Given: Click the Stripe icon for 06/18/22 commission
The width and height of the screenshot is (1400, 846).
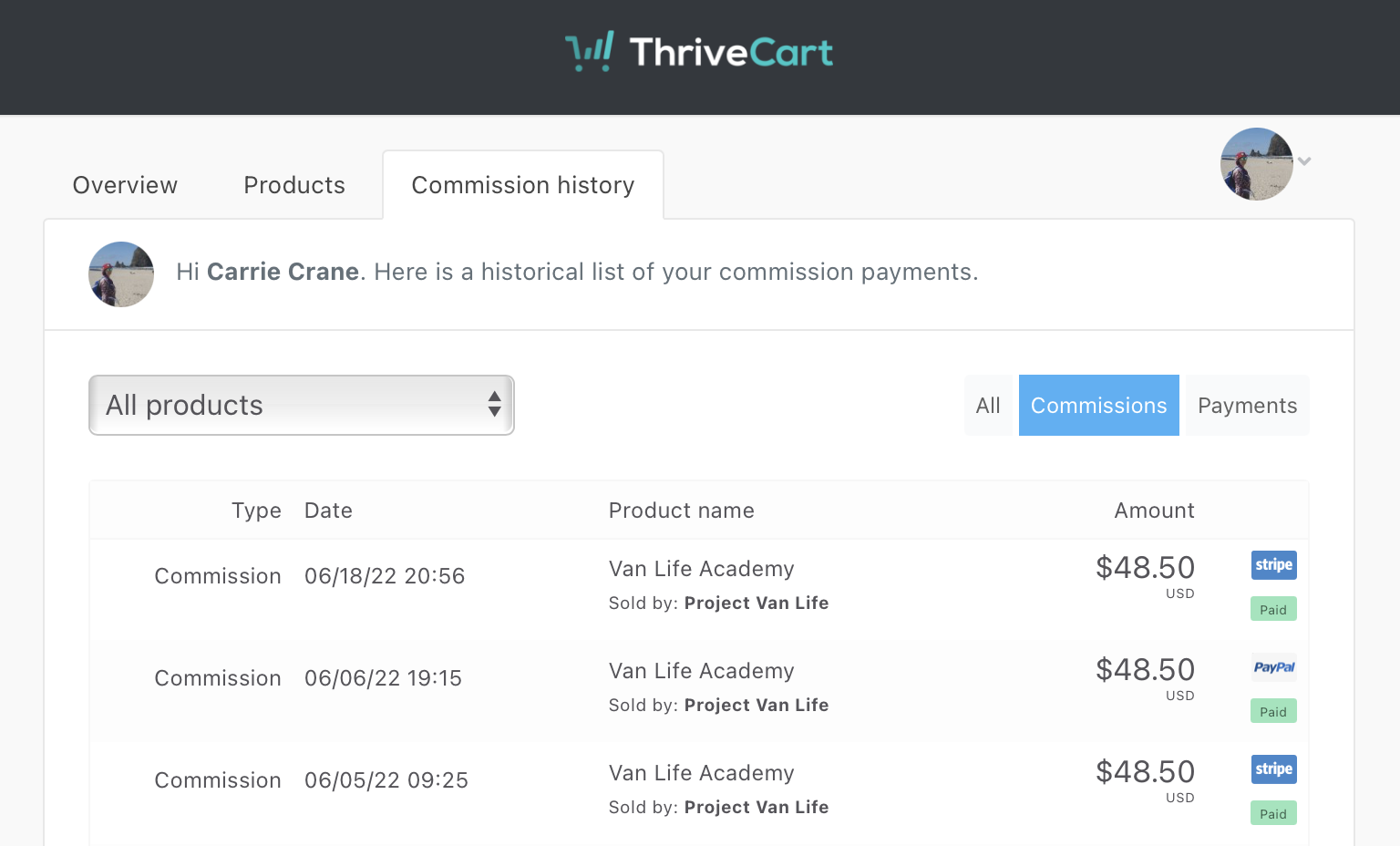Looking at the screenshot, I should pyautogui.click(x=1273, y=565).
